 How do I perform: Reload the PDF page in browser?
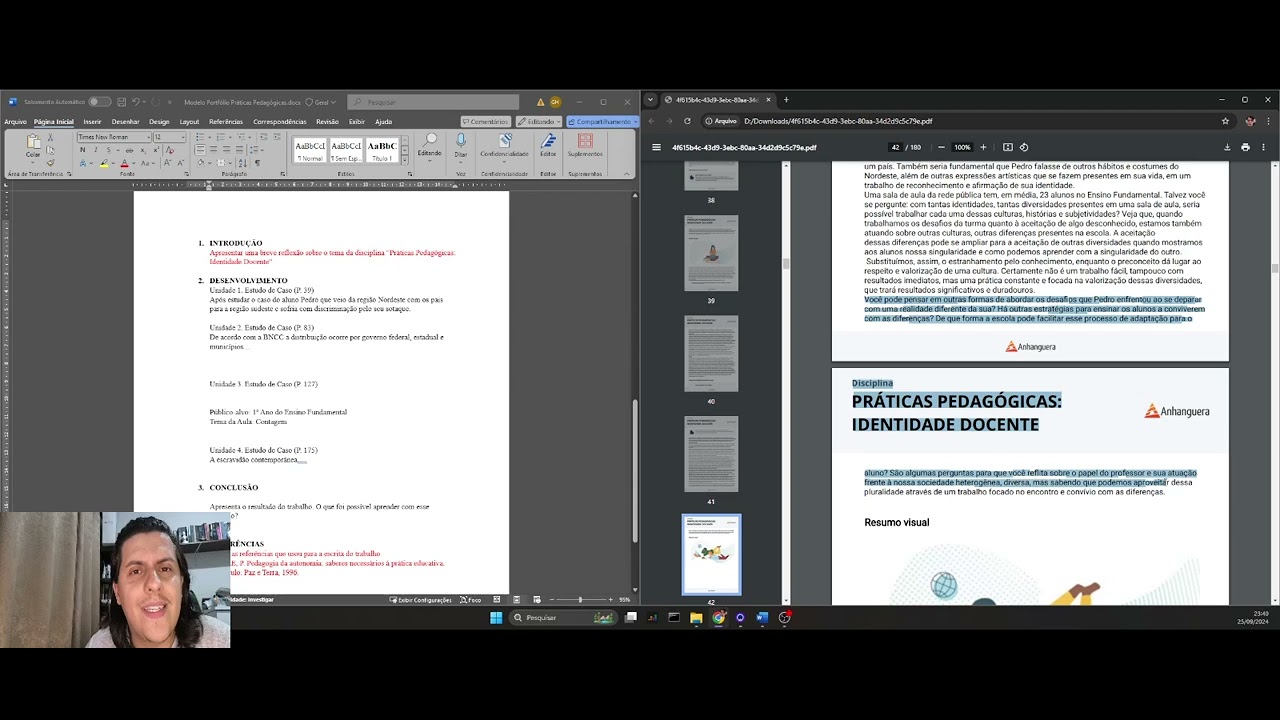coord(687,121)
